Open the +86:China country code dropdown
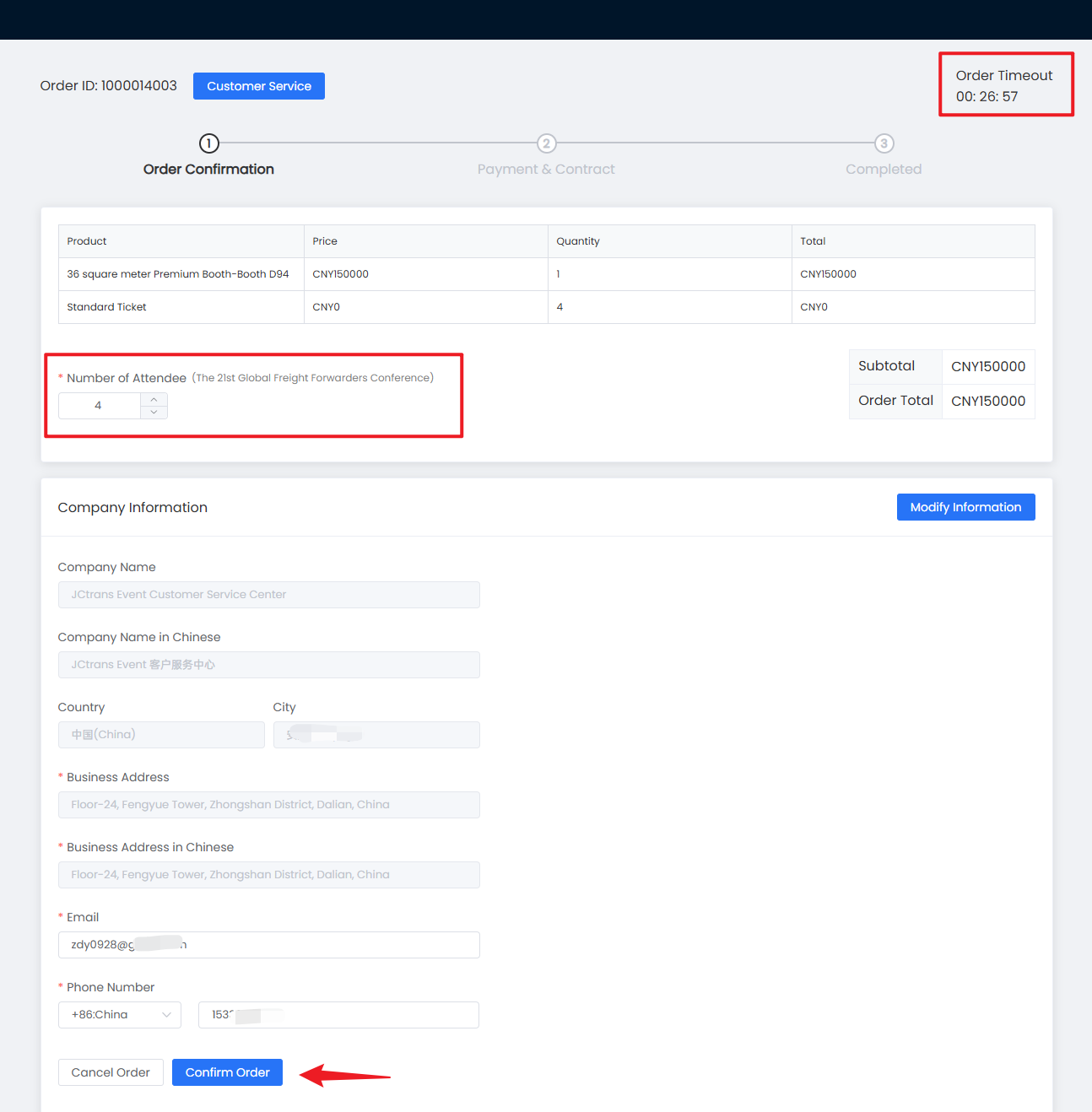 [120, 1015]
